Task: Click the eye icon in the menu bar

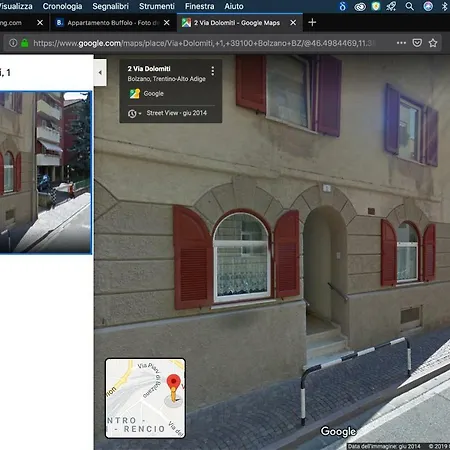Action: [x=360, y=7]
